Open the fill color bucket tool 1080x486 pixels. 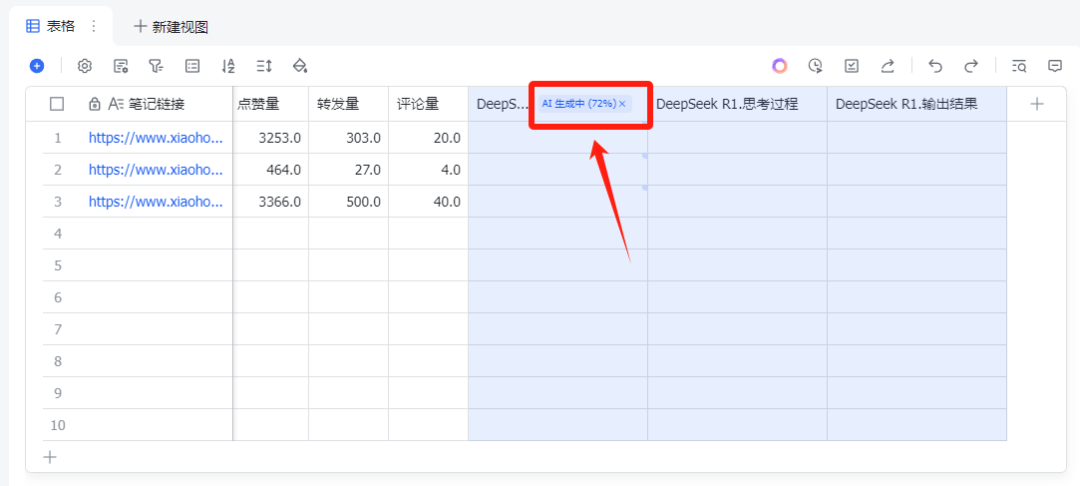pos(299,66)
